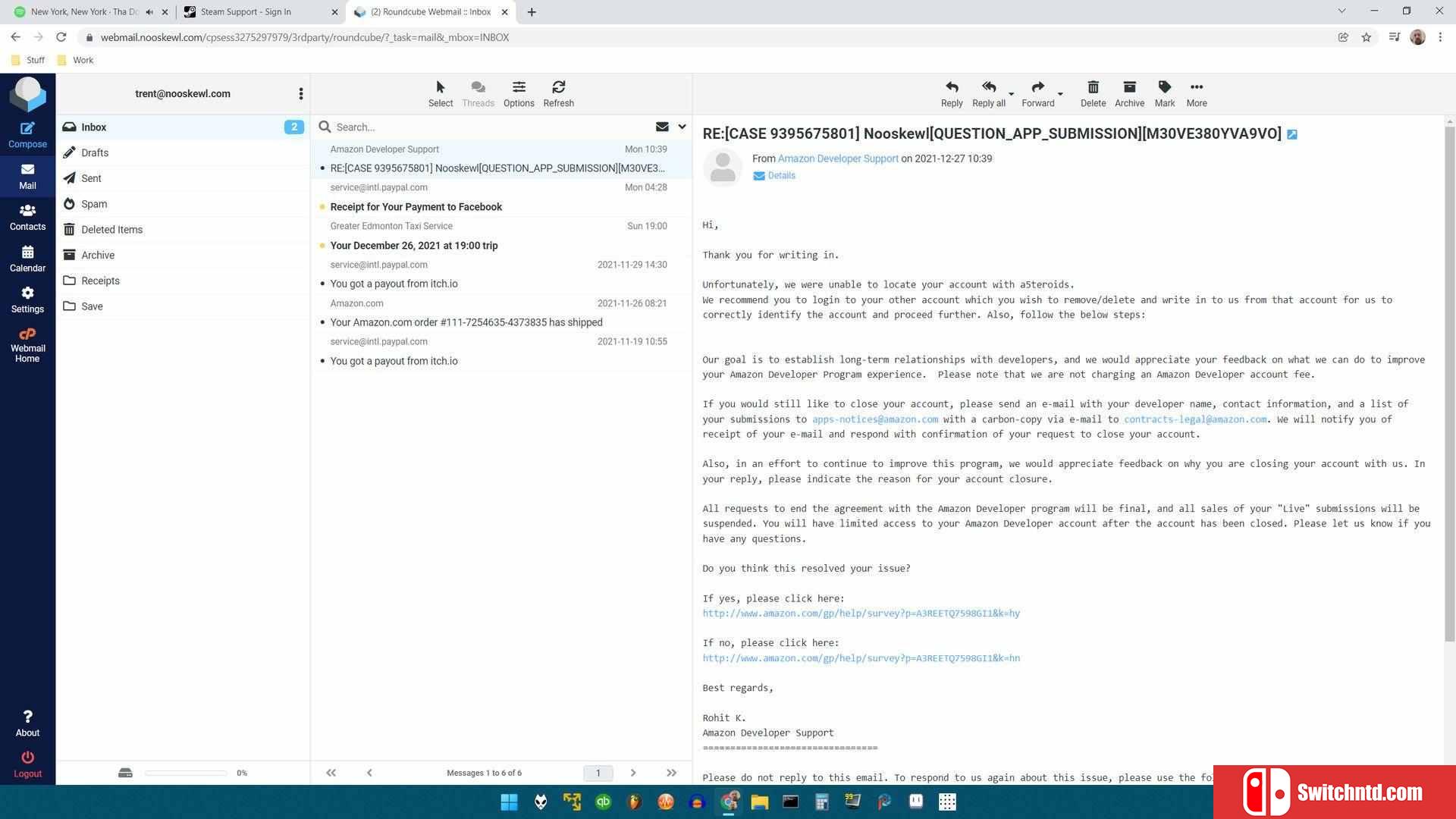Expand the search options chevron
The width and height of the screenshot is (1456, 819).
(x=682, y=127)
